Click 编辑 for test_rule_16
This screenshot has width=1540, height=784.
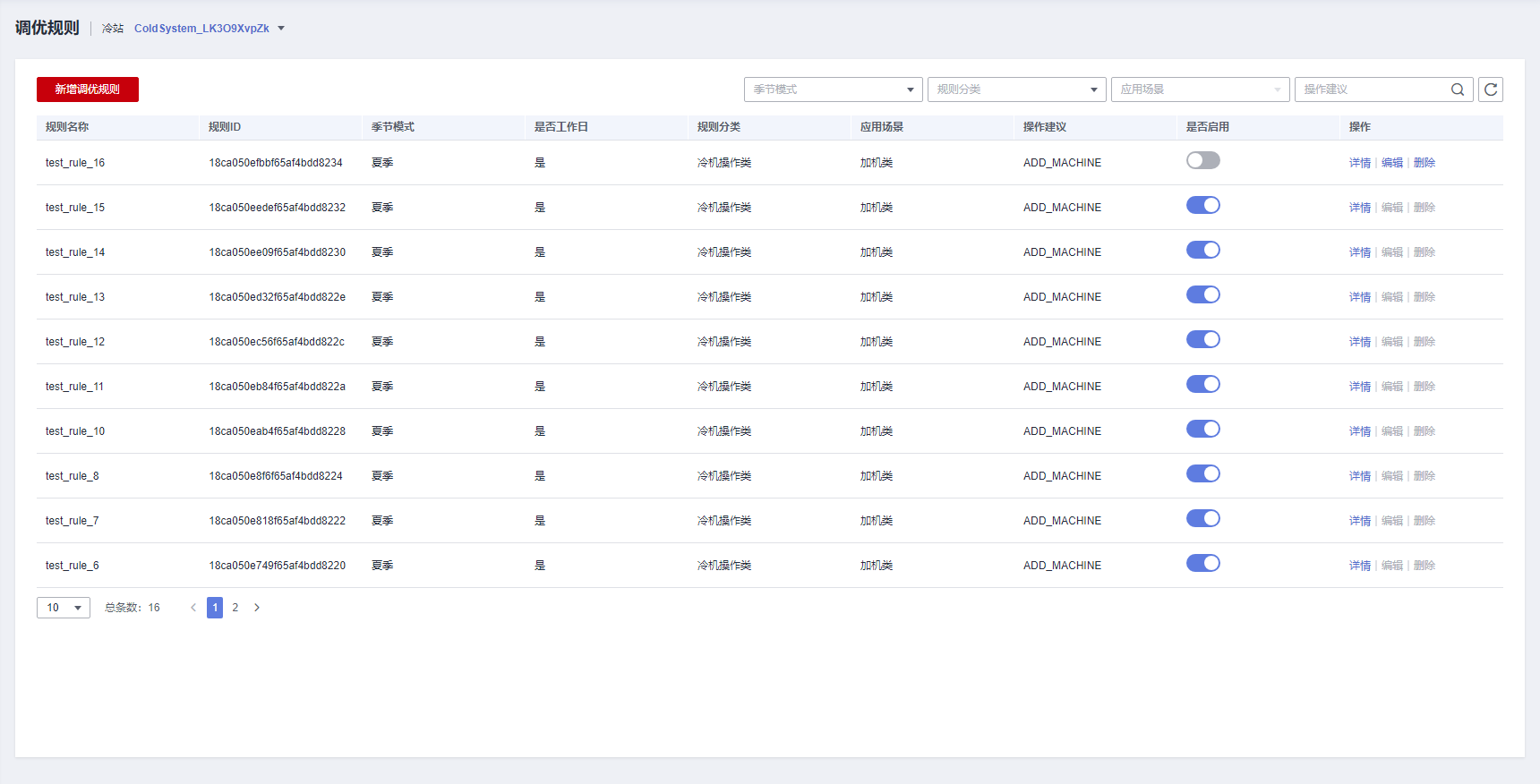[1392, 163]
